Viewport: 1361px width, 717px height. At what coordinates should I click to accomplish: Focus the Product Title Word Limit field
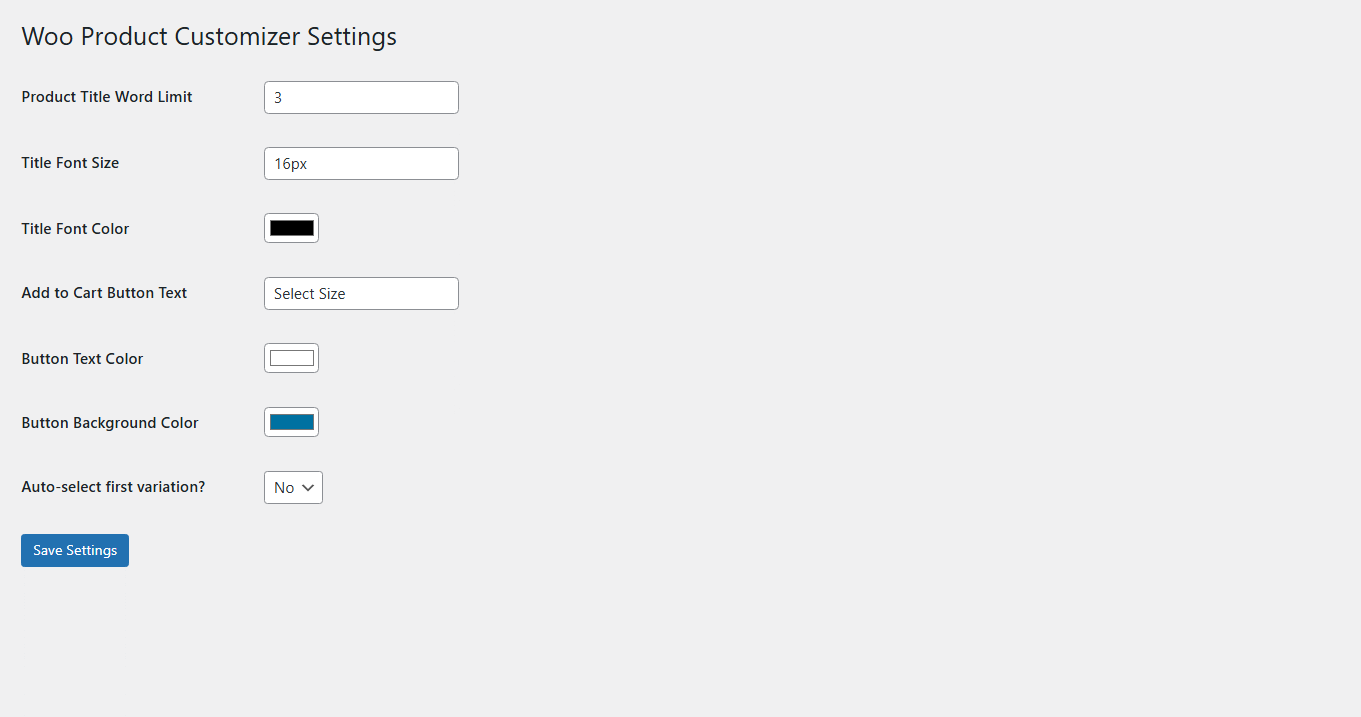tap(361, 98)
